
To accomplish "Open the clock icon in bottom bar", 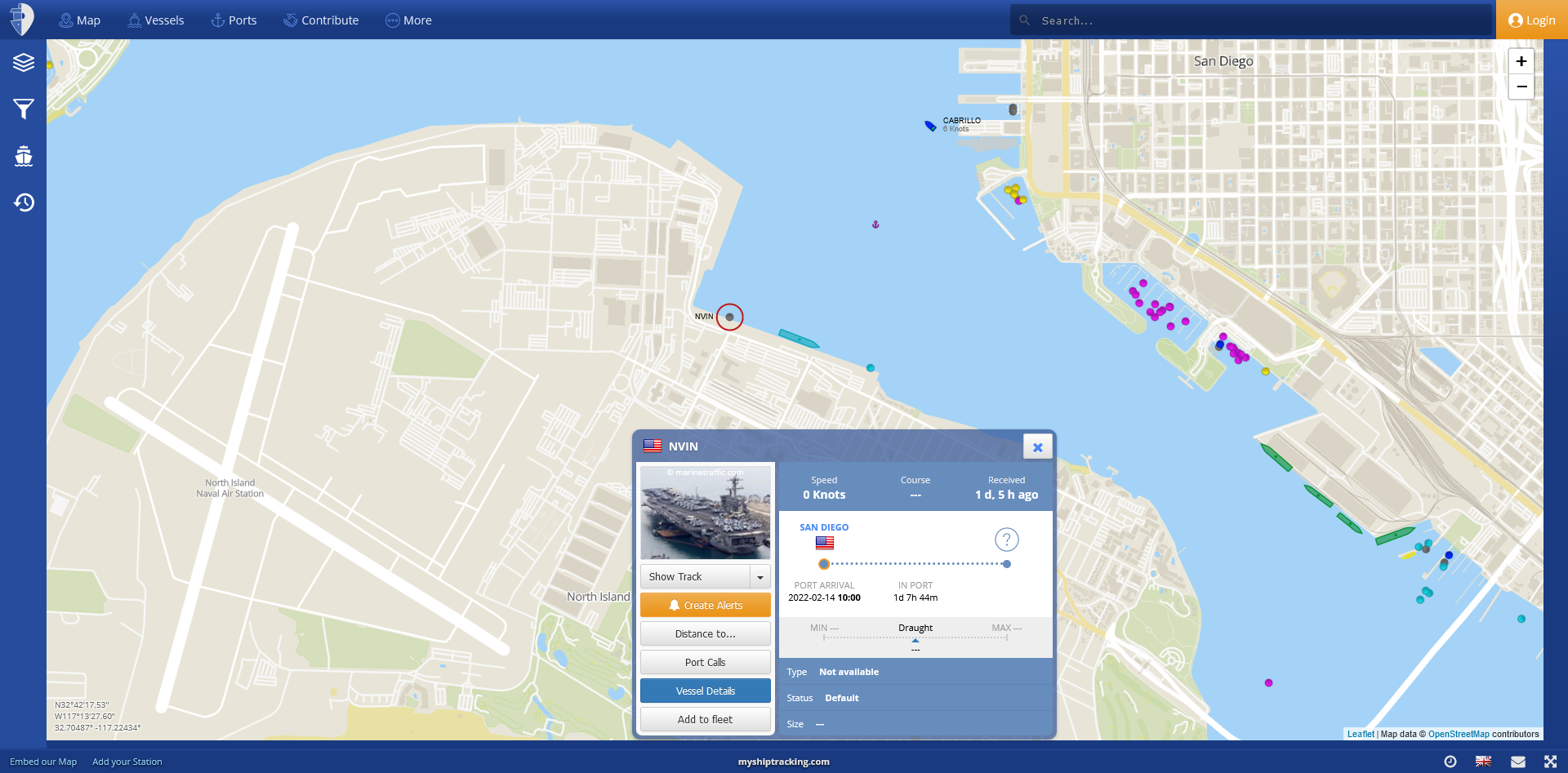I will (x=1450, y=762).
